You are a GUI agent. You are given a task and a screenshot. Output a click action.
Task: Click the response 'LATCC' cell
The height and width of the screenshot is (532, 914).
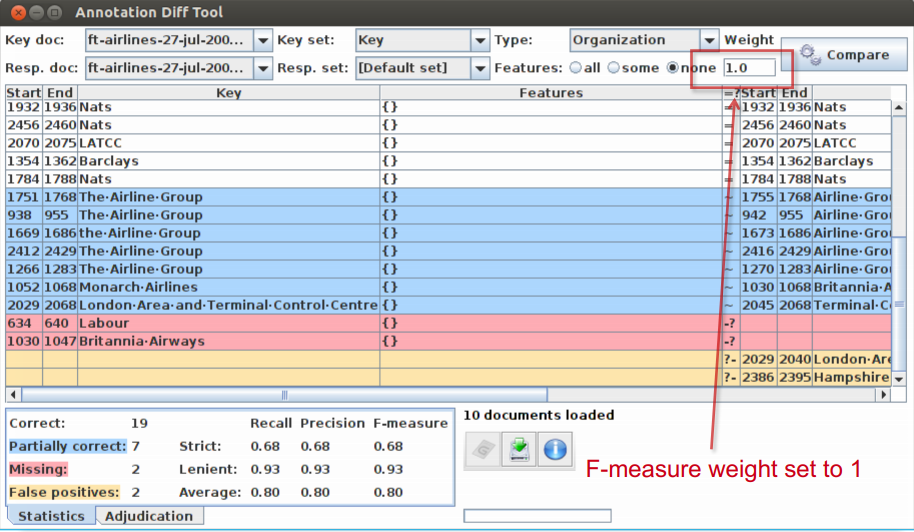coord(852,143)
